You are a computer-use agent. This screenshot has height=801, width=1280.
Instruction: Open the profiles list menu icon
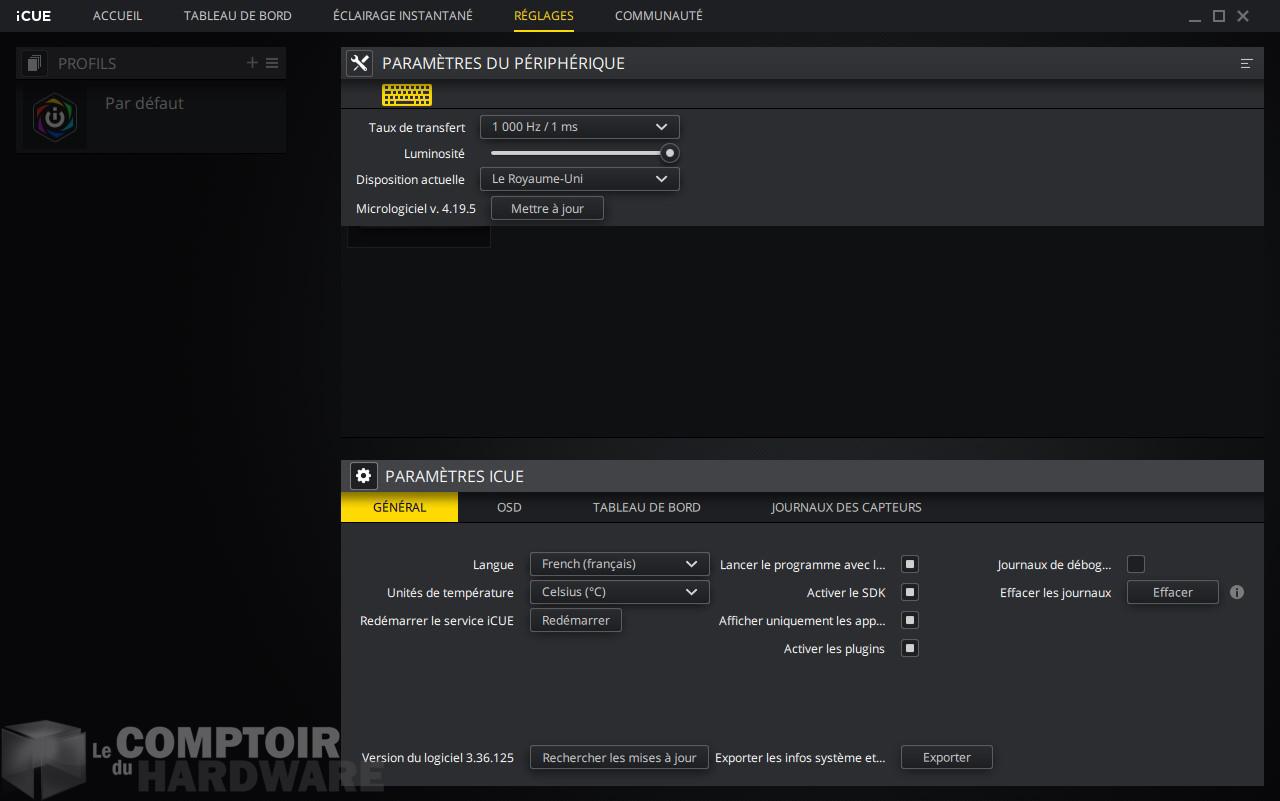coord(272,63)
